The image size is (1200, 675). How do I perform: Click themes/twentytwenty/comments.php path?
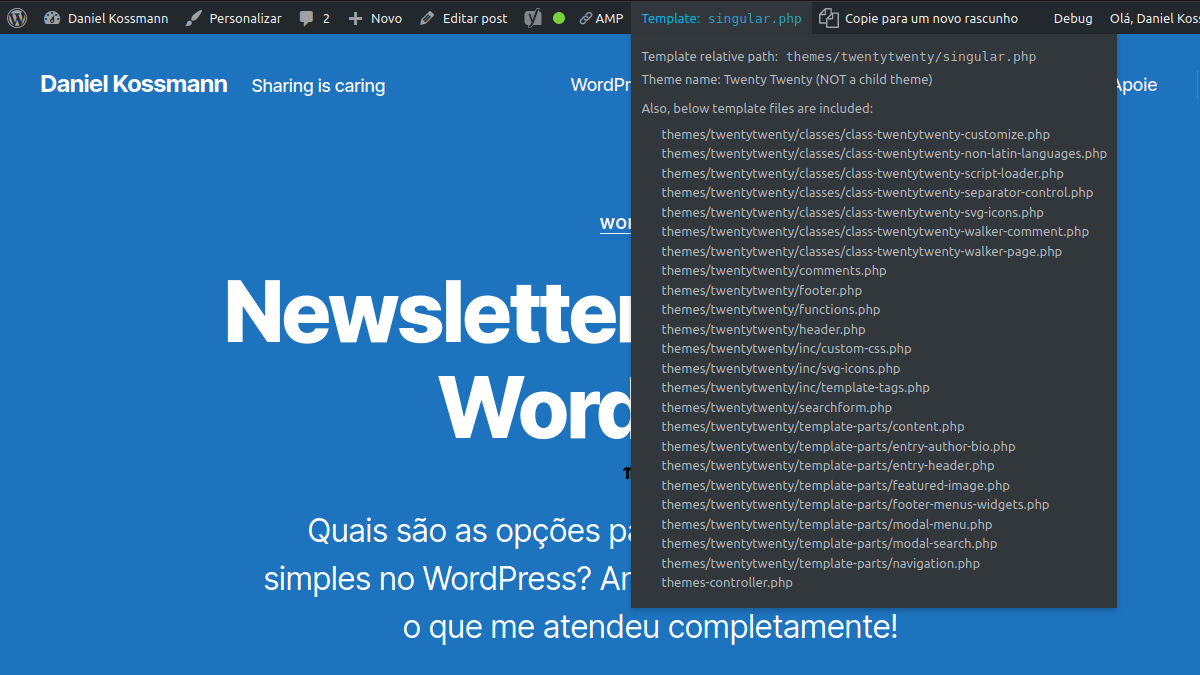773,271
